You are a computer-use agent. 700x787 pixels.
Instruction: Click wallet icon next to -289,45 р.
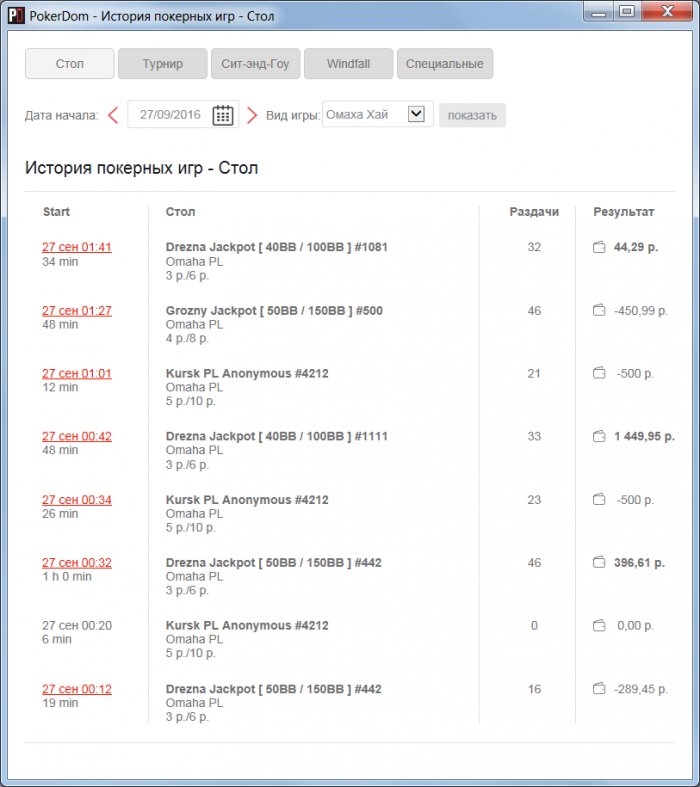pyautogui.click(x=599, y=689)
